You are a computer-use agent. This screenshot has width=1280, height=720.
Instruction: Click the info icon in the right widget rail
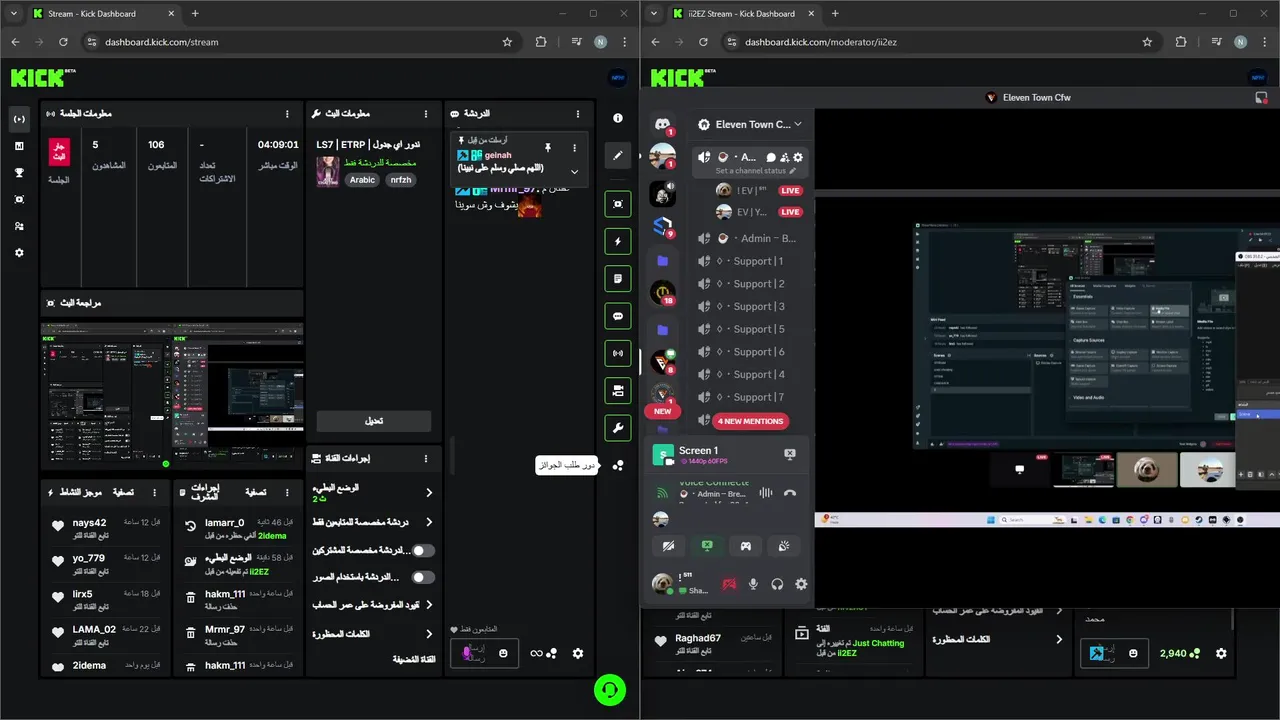pyautogui.click(x=618, y=118)
